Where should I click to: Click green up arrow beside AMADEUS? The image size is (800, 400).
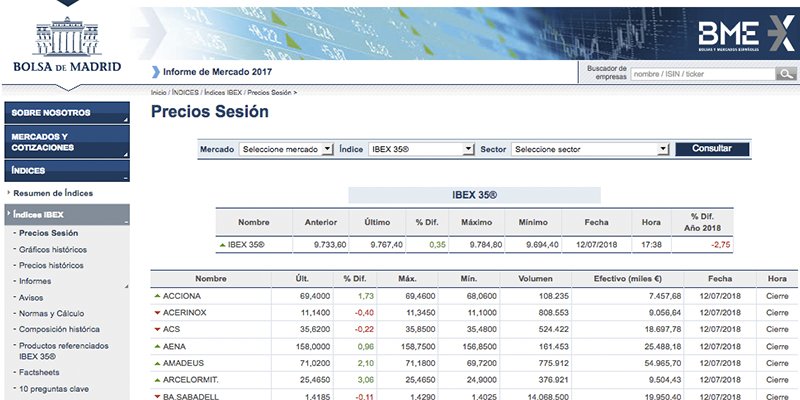tap(157, 363)
